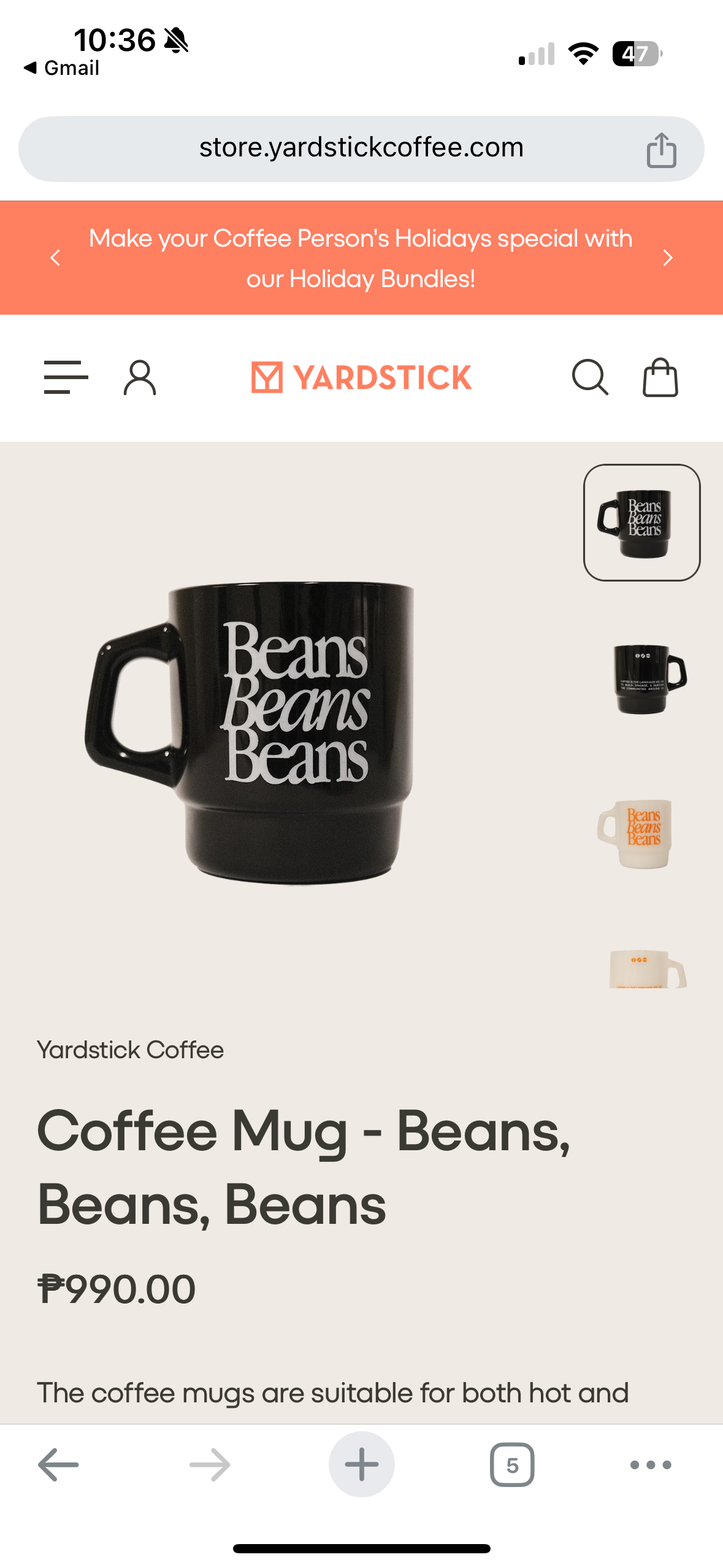Open the tab switcher showing 5 tabs
Image resolution: width=723 pixels, height=1568 pixels.
coord(512,1464)
